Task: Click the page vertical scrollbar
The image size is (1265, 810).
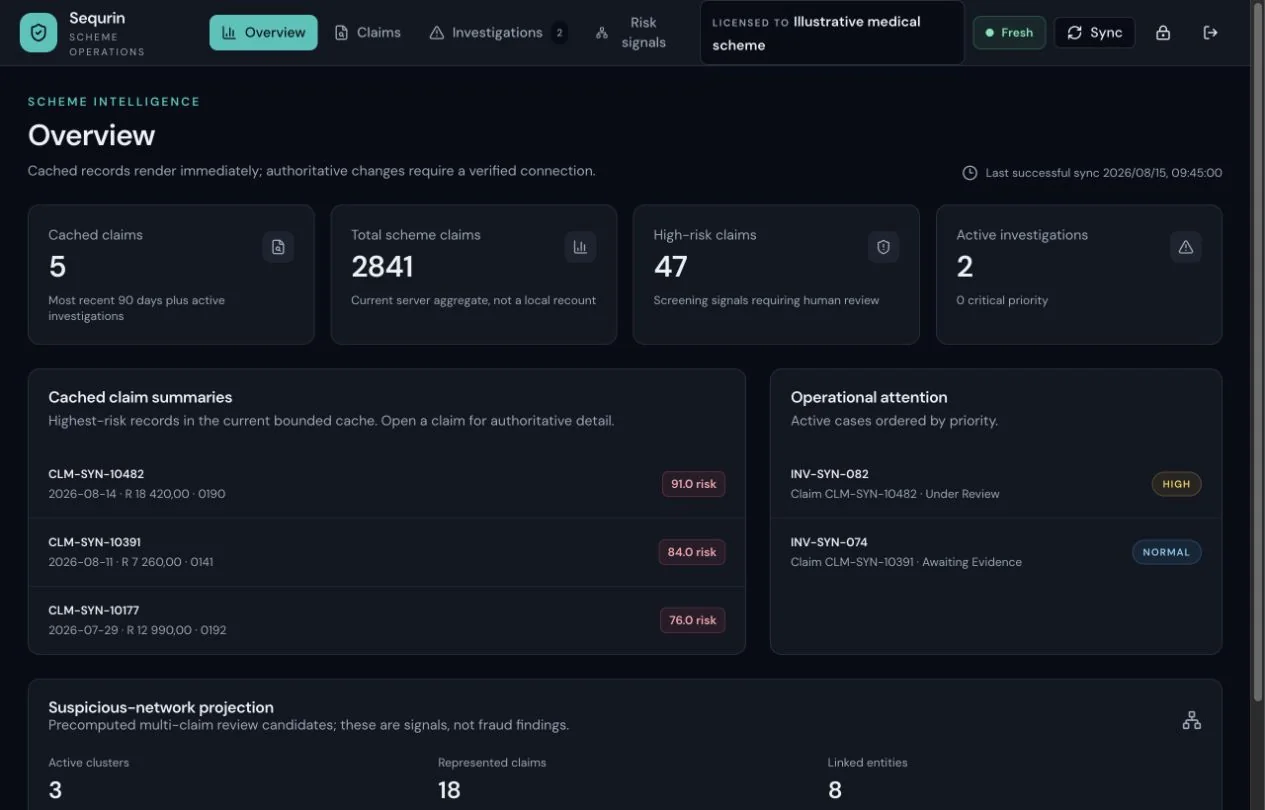Action: pos(1258,350)
